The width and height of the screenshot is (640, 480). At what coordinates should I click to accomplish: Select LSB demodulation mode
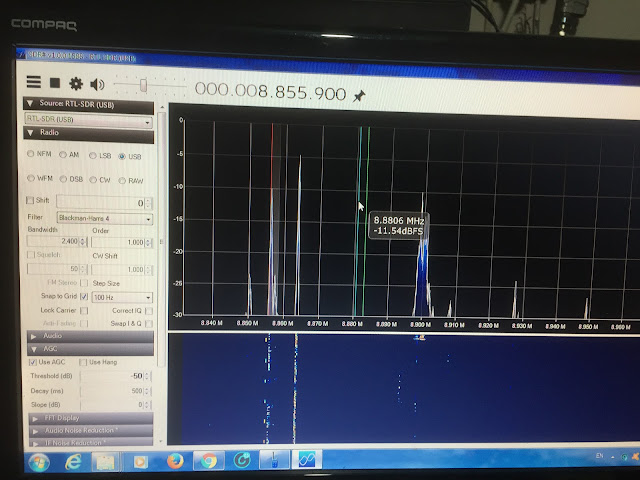click(x=100, y=156)
